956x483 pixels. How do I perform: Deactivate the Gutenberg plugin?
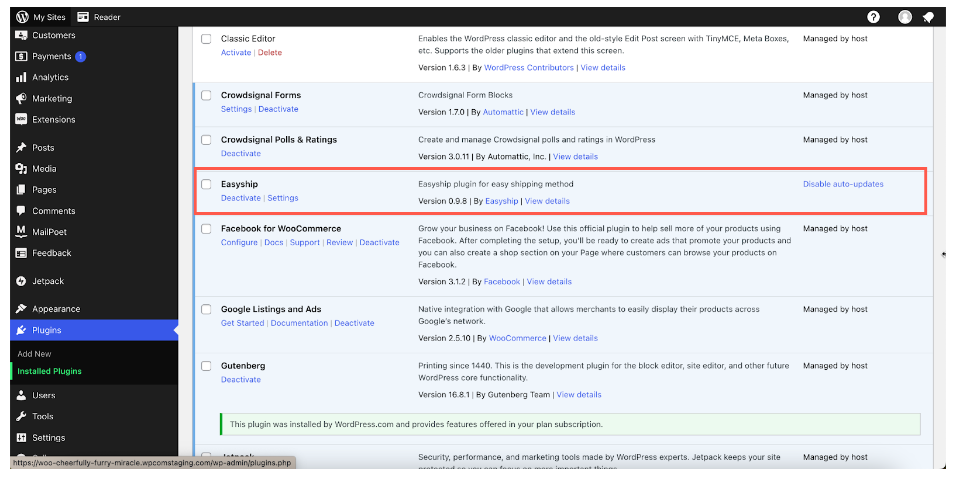241,379
